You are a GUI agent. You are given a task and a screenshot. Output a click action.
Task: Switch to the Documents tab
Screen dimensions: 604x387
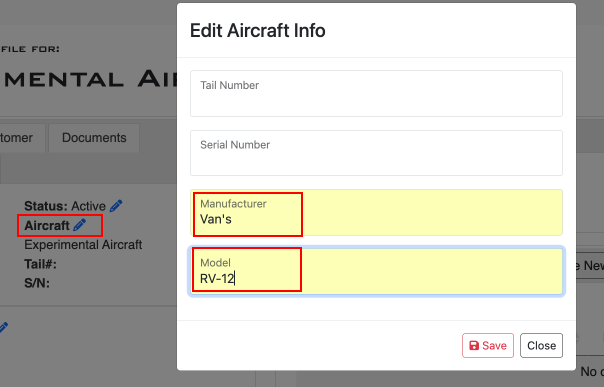point(94,137)
